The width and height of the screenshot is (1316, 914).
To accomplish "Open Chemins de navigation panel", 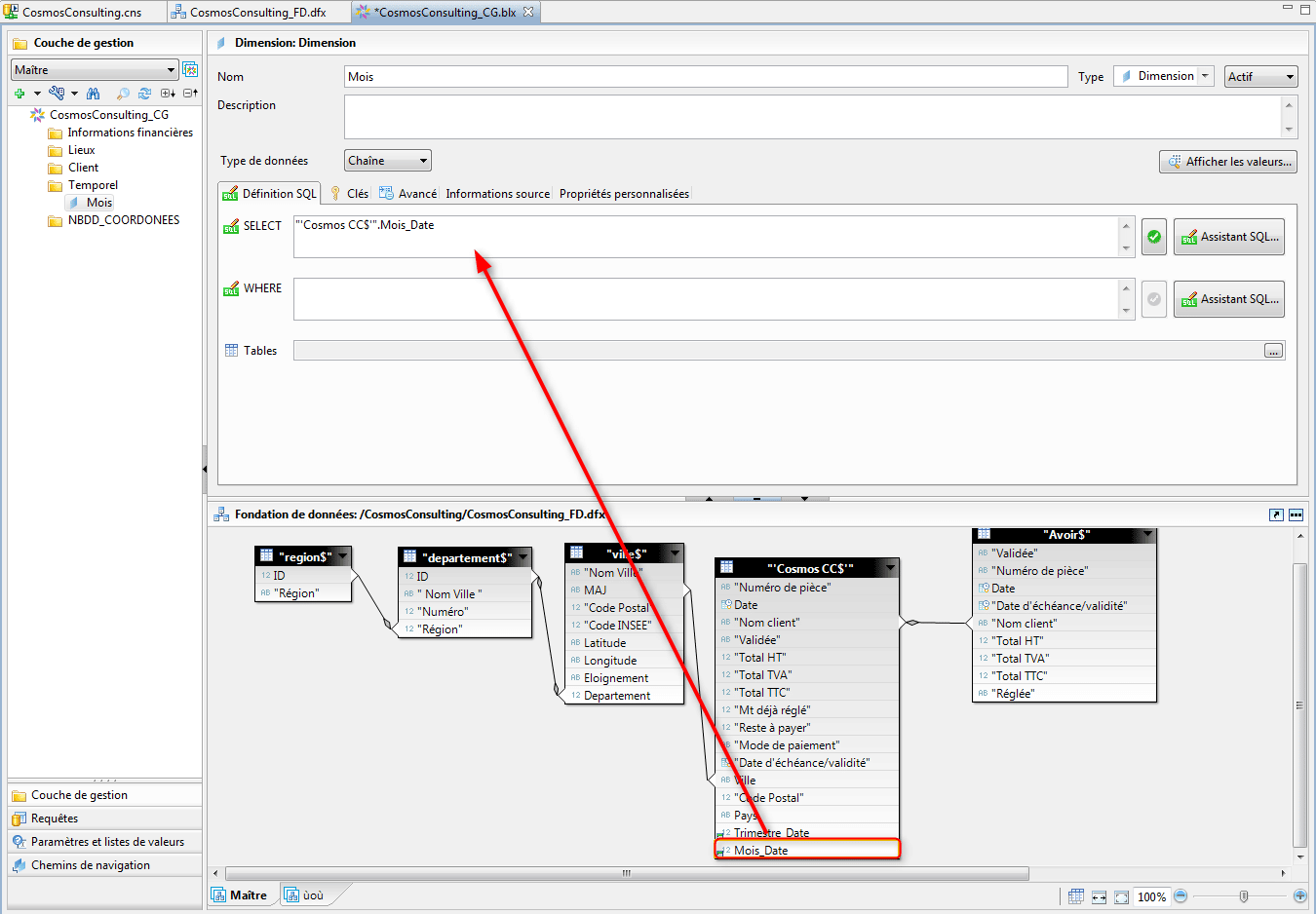I will [105, 865].
